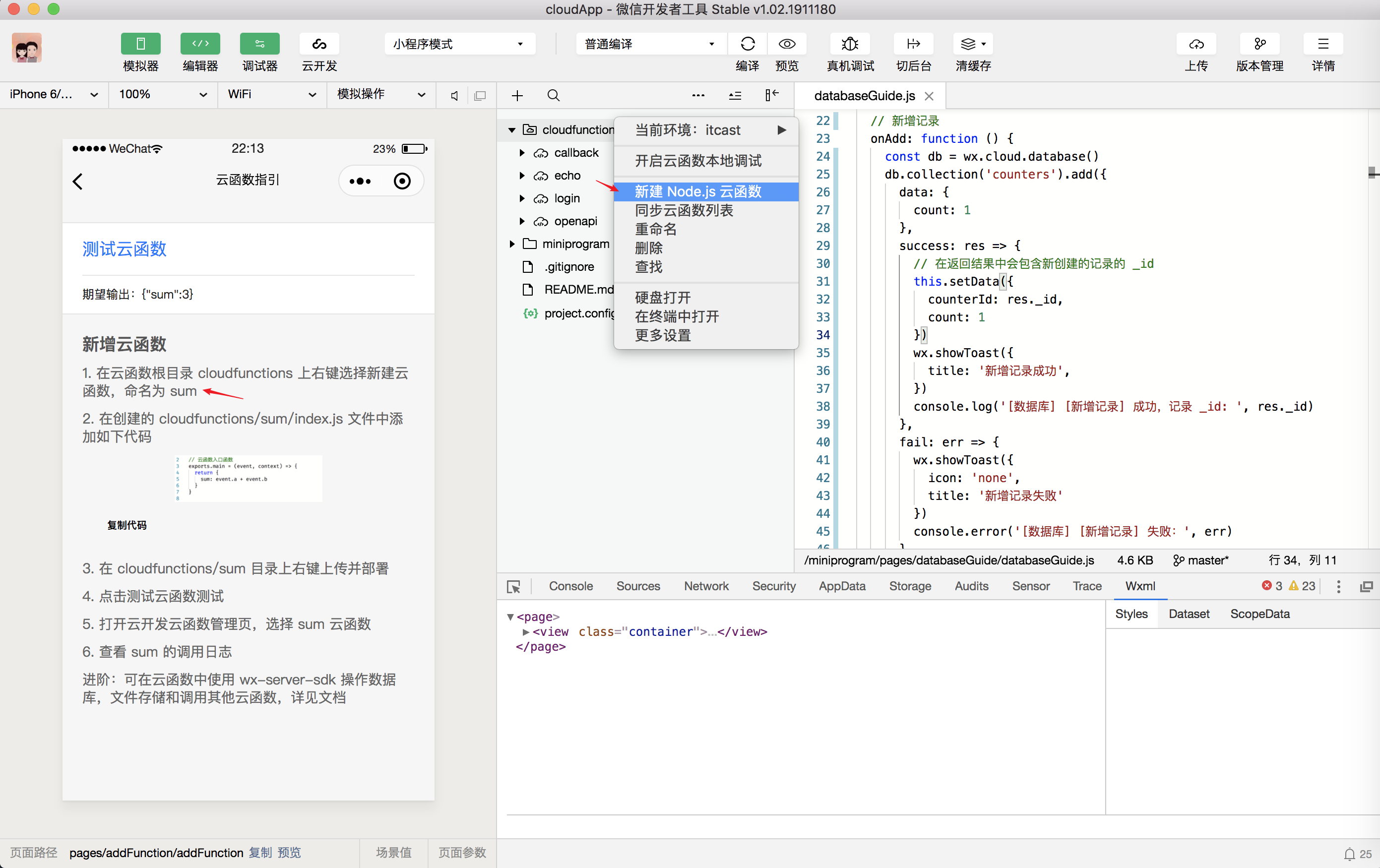Switch to the Dataset sub-tab
Viewport: 1380px width, 868px height.
pos(1189,614)
